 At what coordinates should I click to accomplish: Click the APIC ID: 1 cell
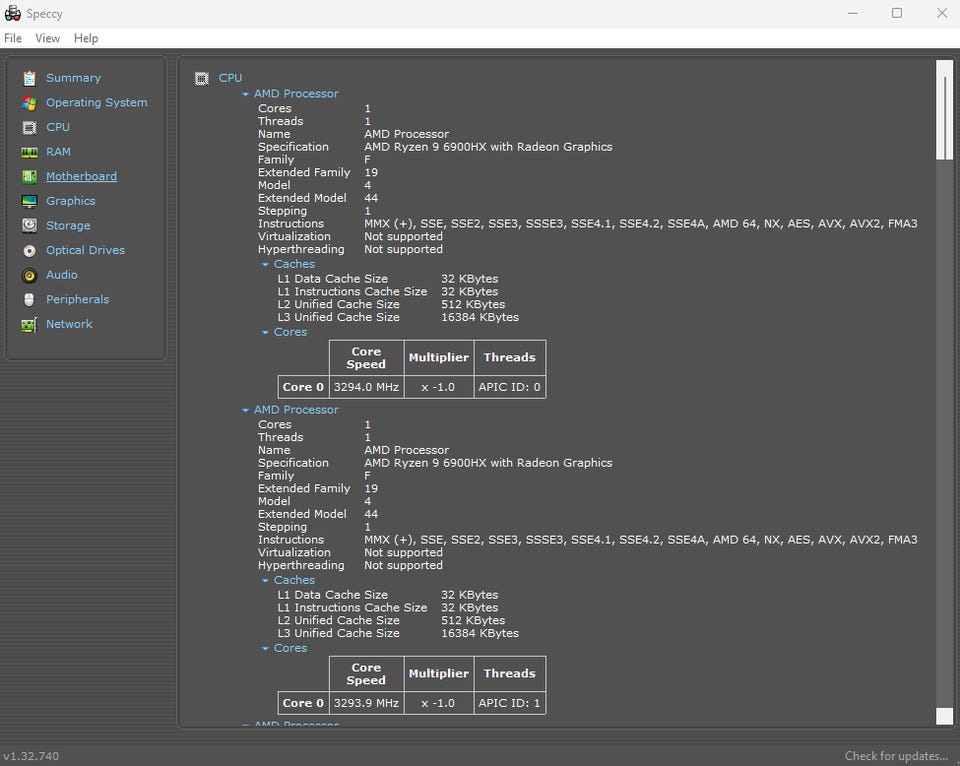pyautogui.click(x=509, y=703)
